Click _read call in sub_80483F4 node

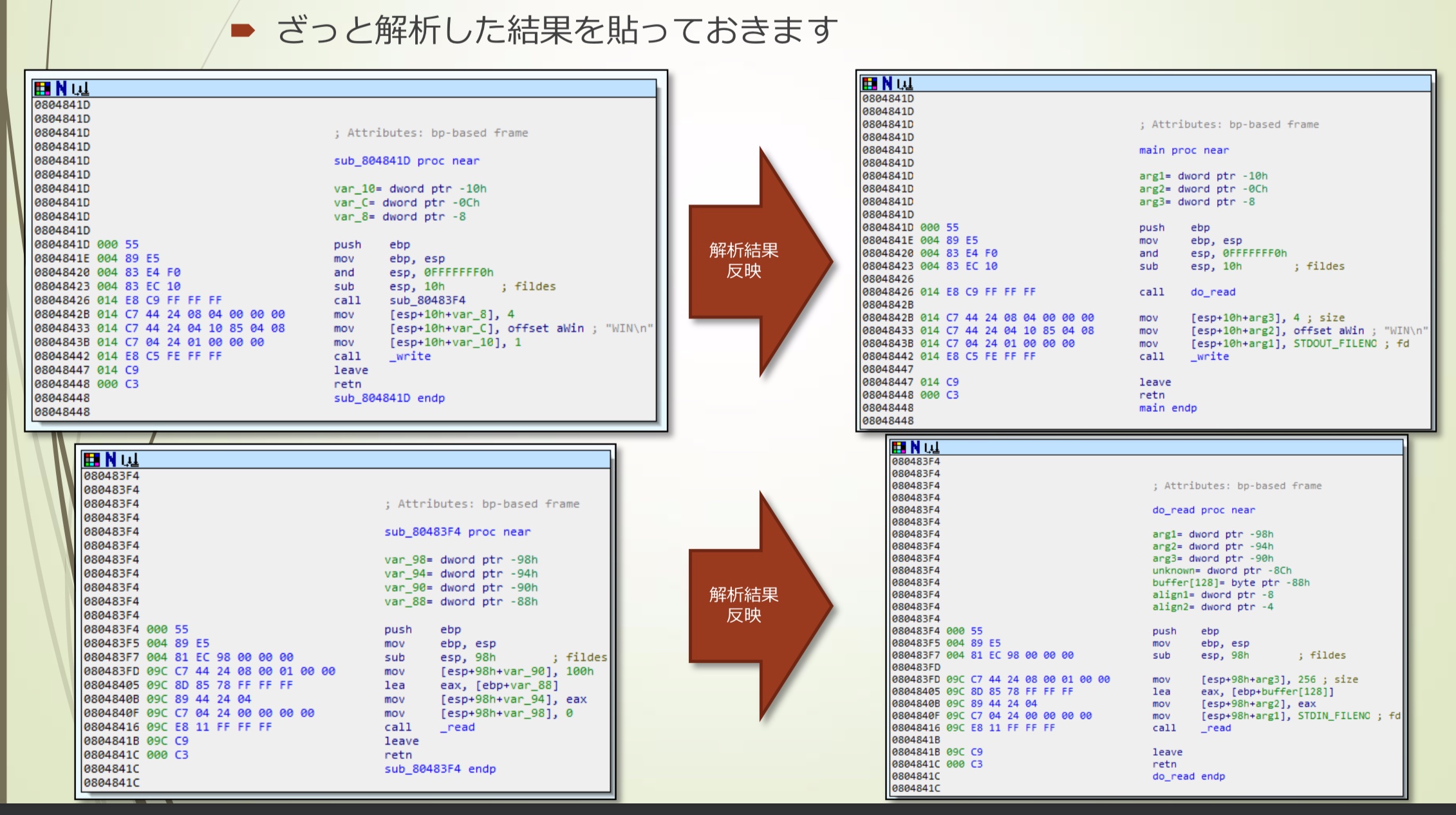point(457,727)
